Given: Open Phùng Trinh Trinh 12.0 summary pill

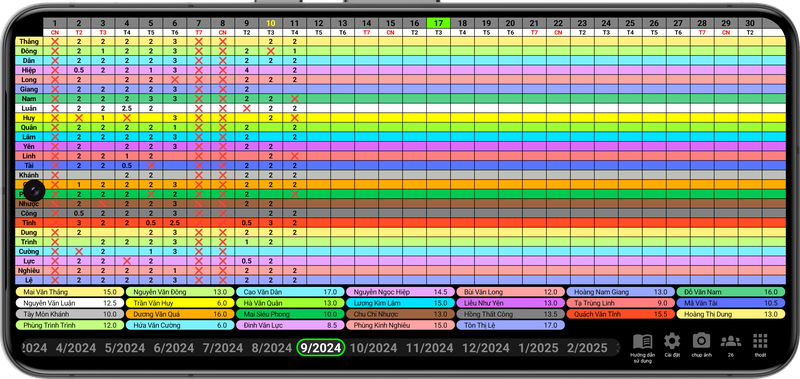Looking at the screenshot, I should tap(69, 325).
